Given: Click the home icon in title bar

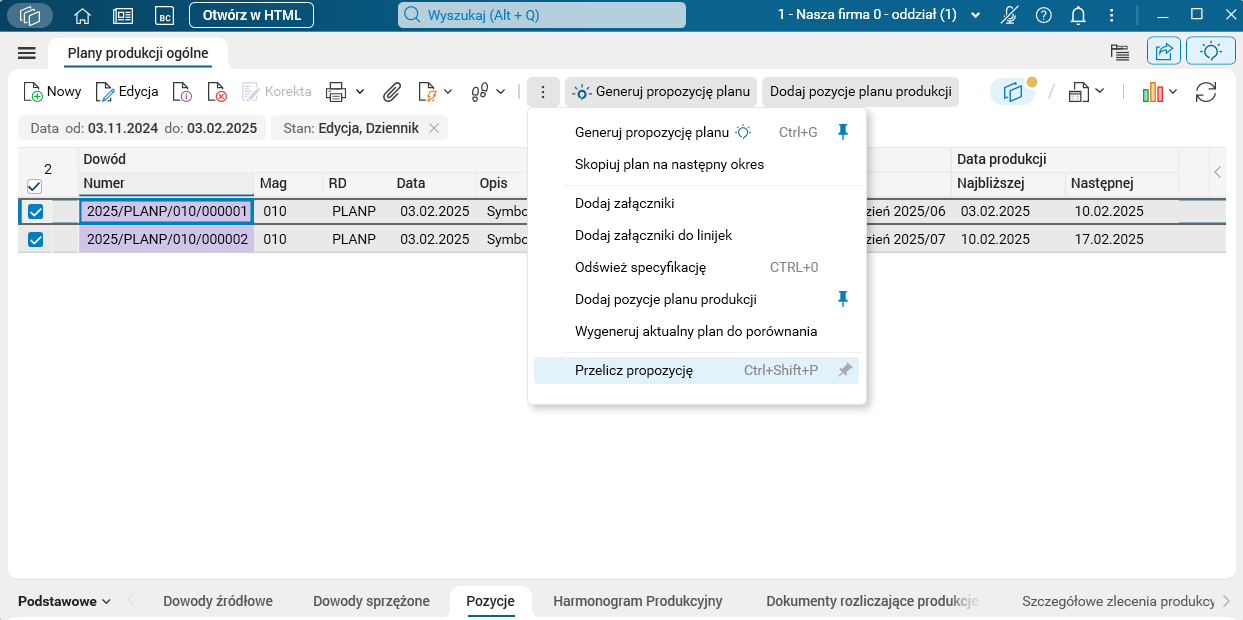Looking at the screenshot, I should point(83,15).
